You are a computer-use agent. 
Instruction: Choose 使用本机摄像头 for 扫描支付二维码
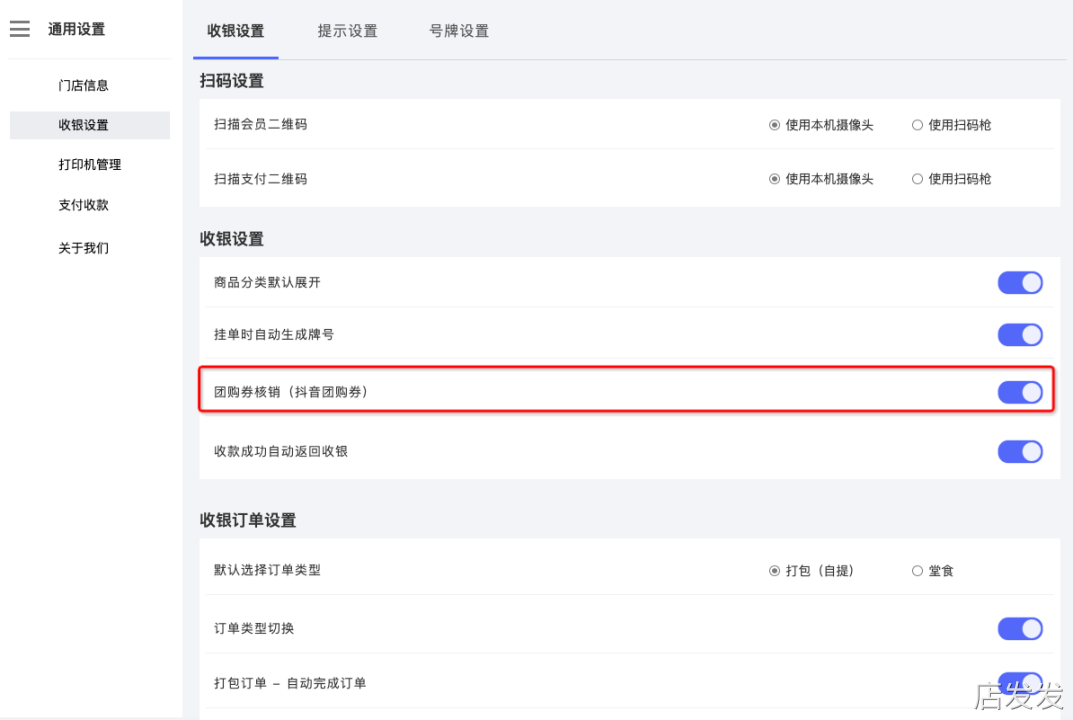point(774,179)
